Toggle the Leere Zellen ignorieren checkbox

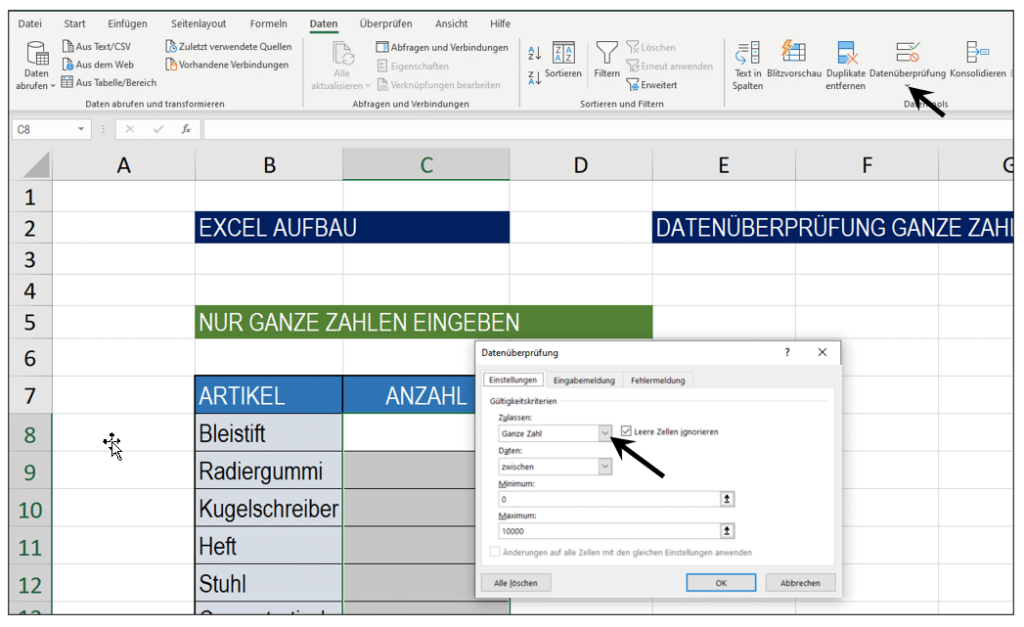(x=626, y=431)
